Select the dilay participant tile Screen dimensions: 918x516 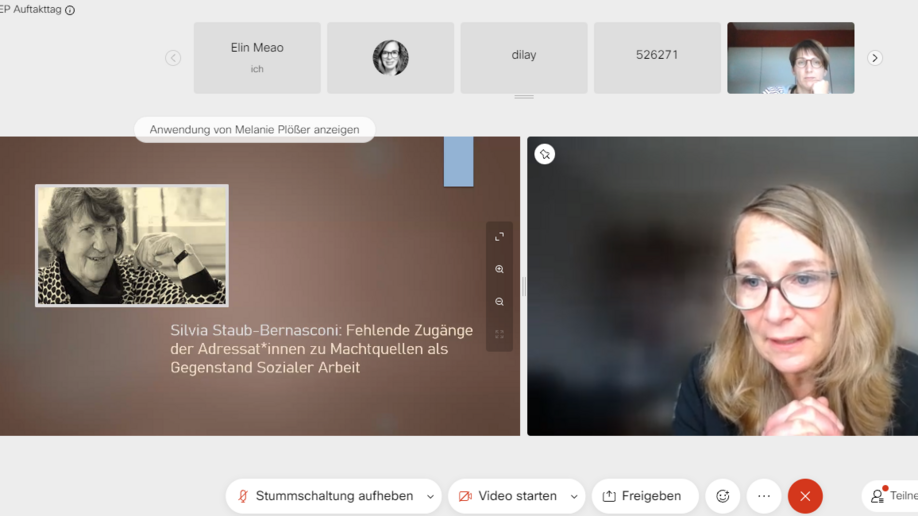(x=524, y=57)
